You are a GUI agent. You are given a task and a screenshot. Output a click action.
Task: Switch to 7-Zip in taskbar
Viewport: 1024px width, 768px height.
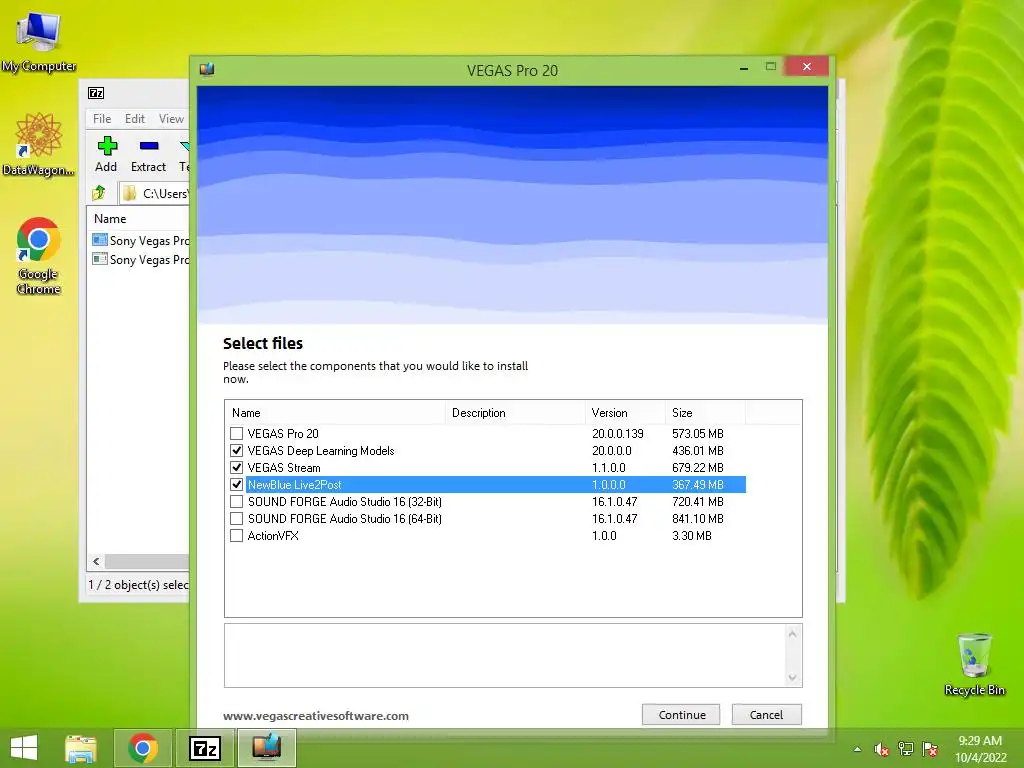[x=205, y=748]
